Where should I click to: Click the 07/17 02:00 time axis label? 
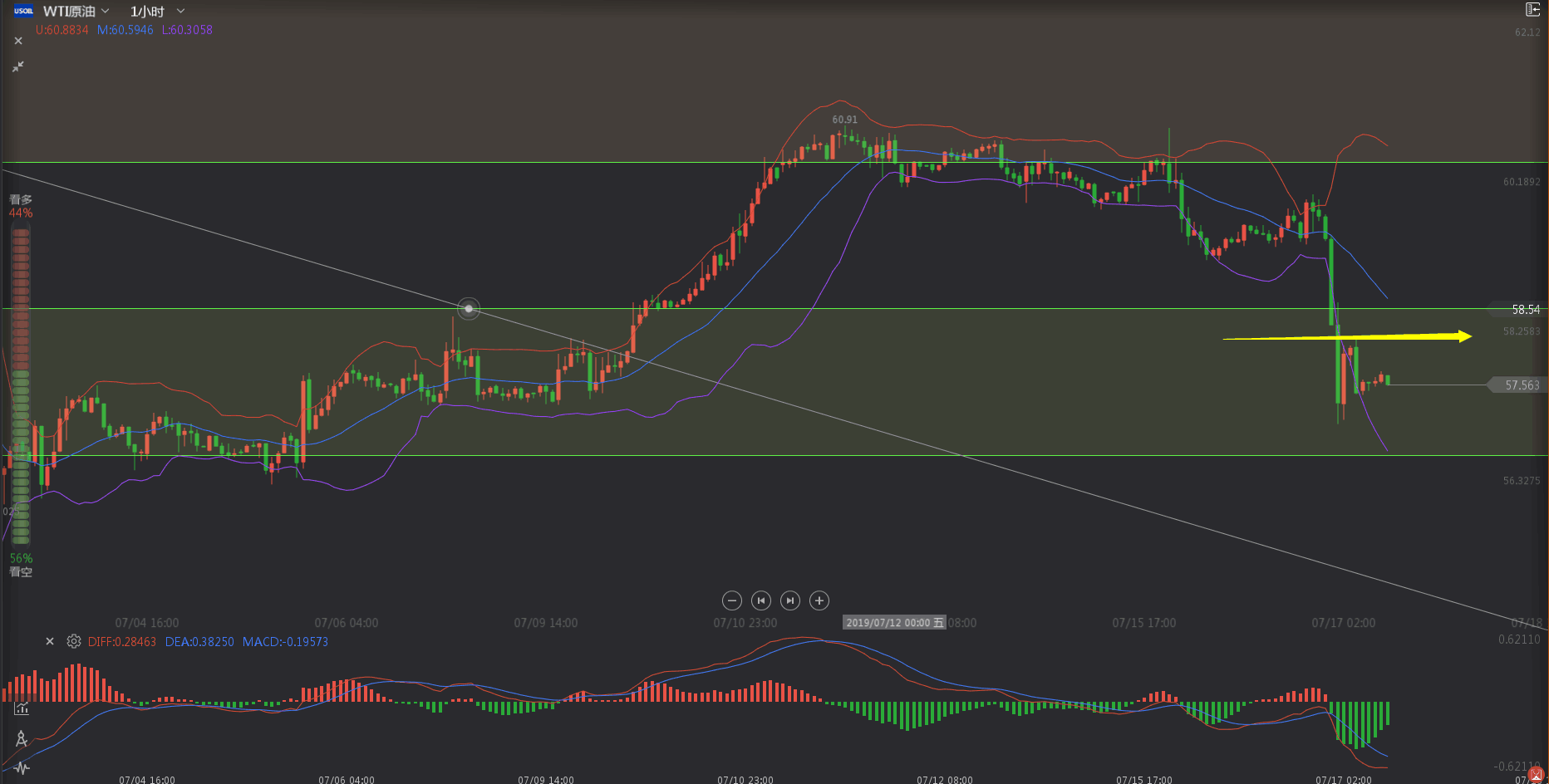[1344, 623]
